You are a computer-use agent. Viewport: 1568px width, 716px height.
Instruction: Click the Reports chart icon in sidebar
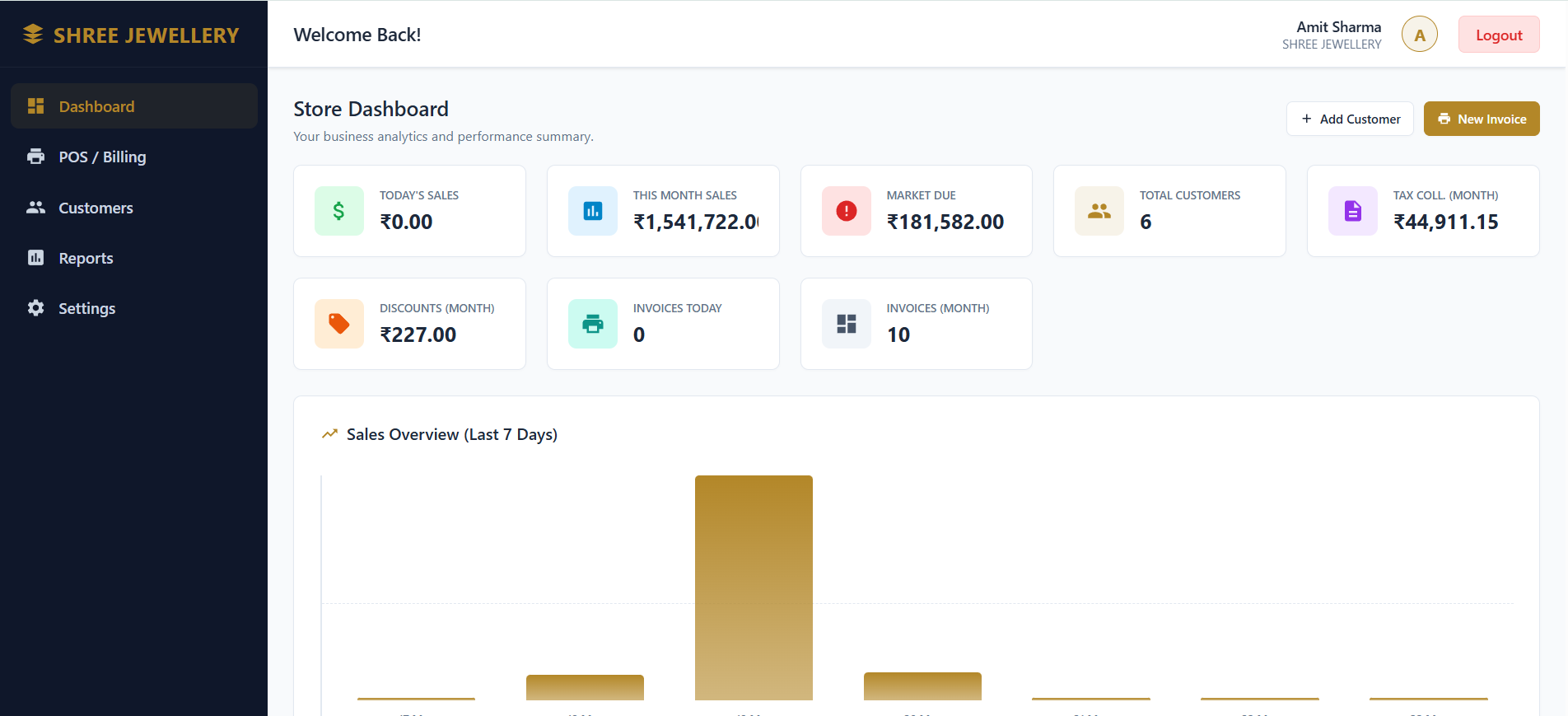click(x=35, y=258)
